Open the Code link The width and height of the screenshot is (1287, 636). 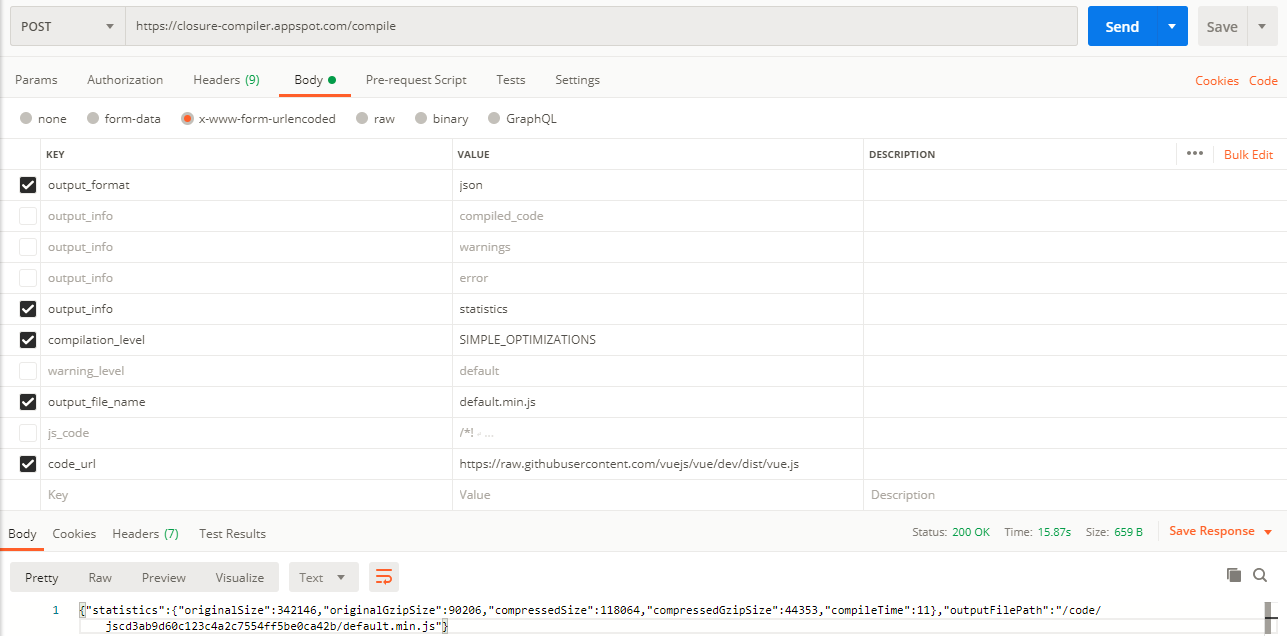click(1263, 81)
